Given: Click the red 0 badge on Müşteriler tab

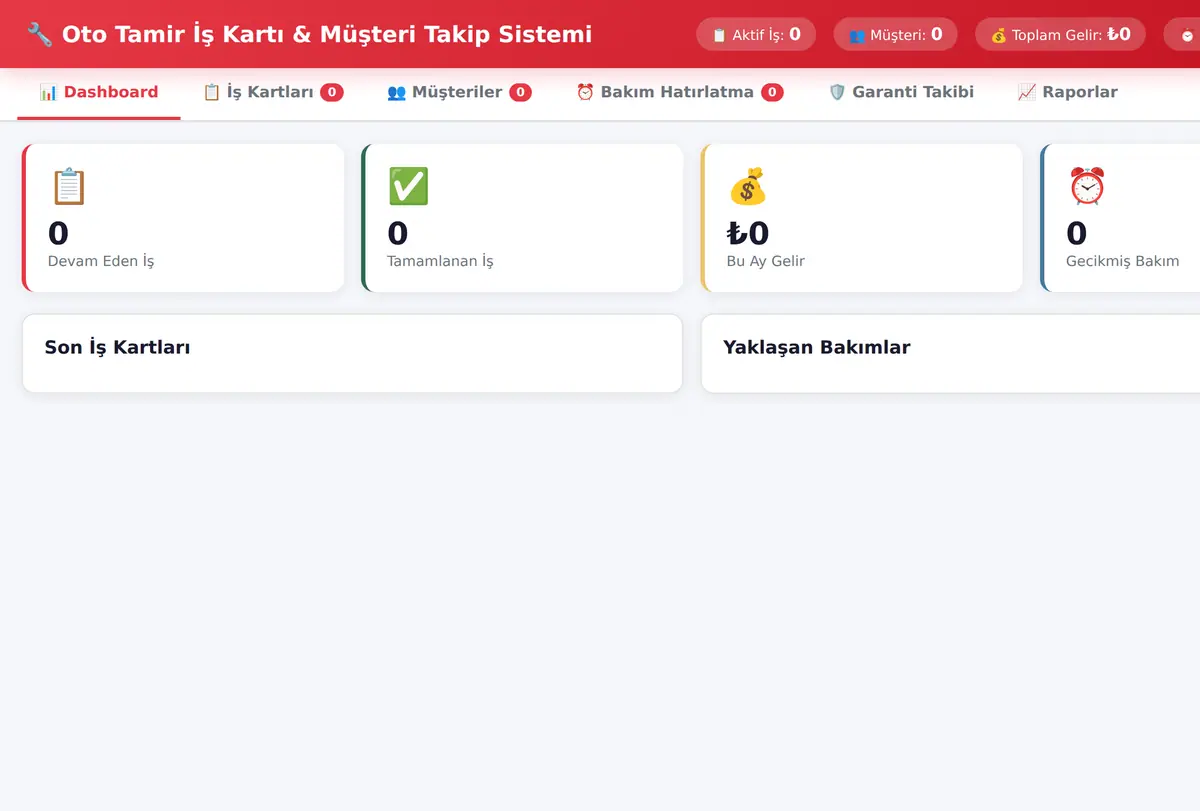Looking at the screenshot, I should pos(520,92).
